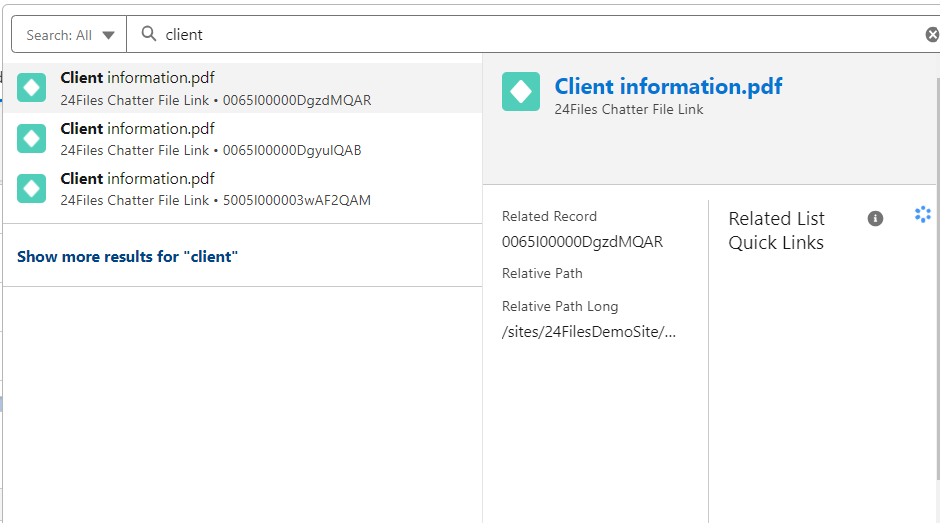Screen dimensions: 940x523
Task: Click the truncated /sites/24FilesDemoSite path value
Action: tap(589, 332)
